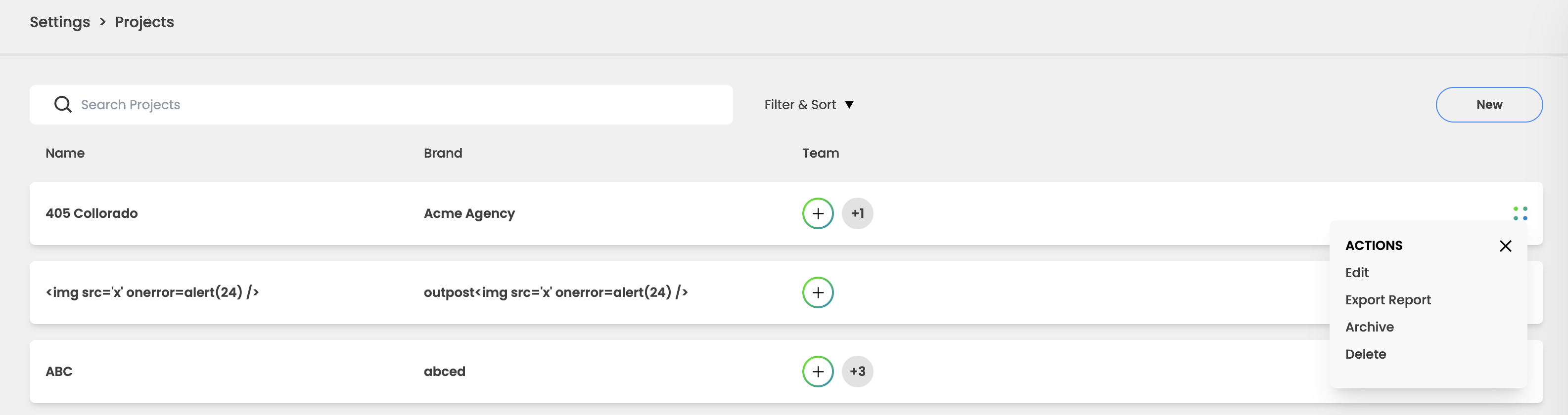The width and height of the screenshot is (1568, 415).
Task: Close the Actions popup with X
Action: coord(1505,246)
